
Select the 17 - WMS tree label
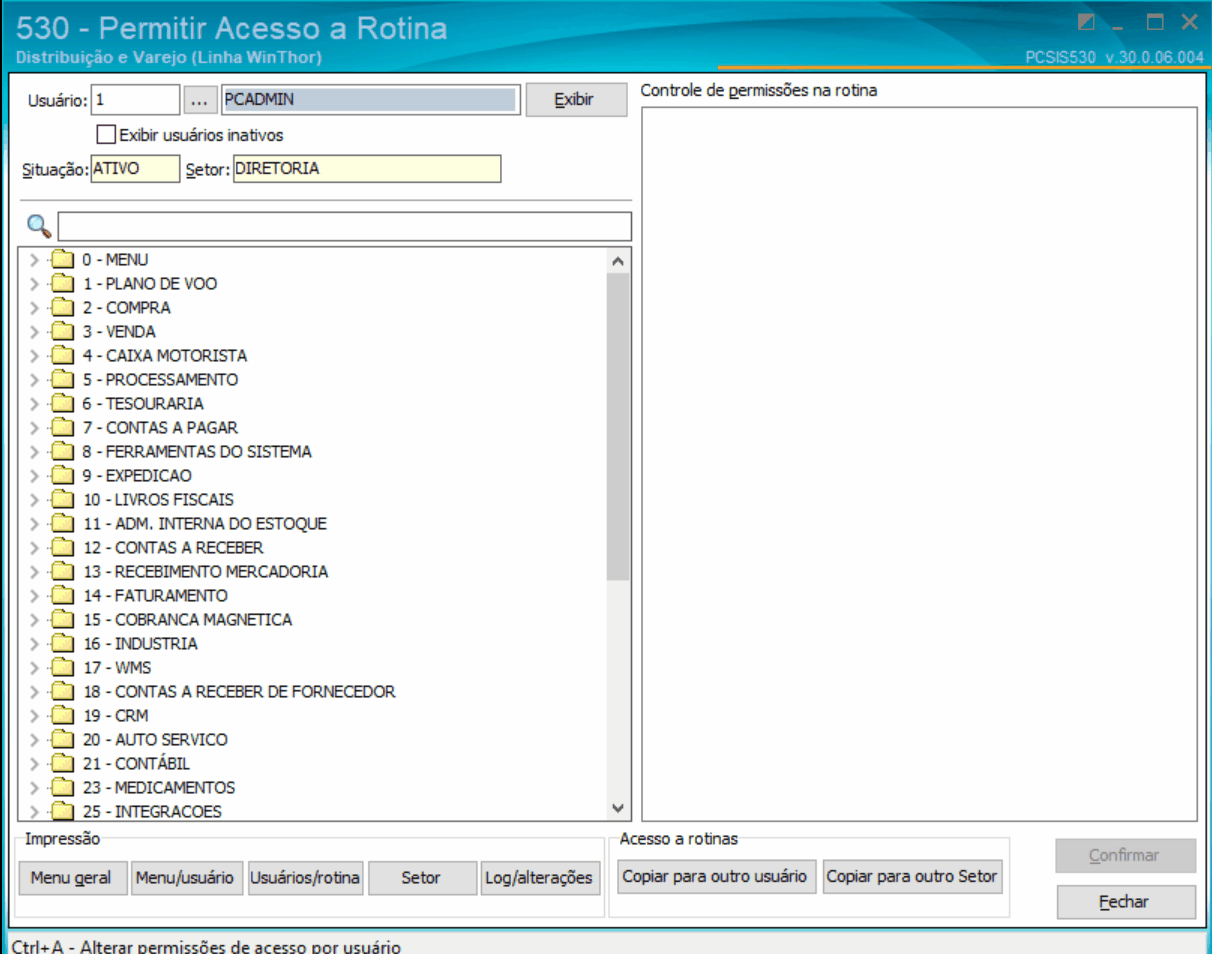coord(117,668)
